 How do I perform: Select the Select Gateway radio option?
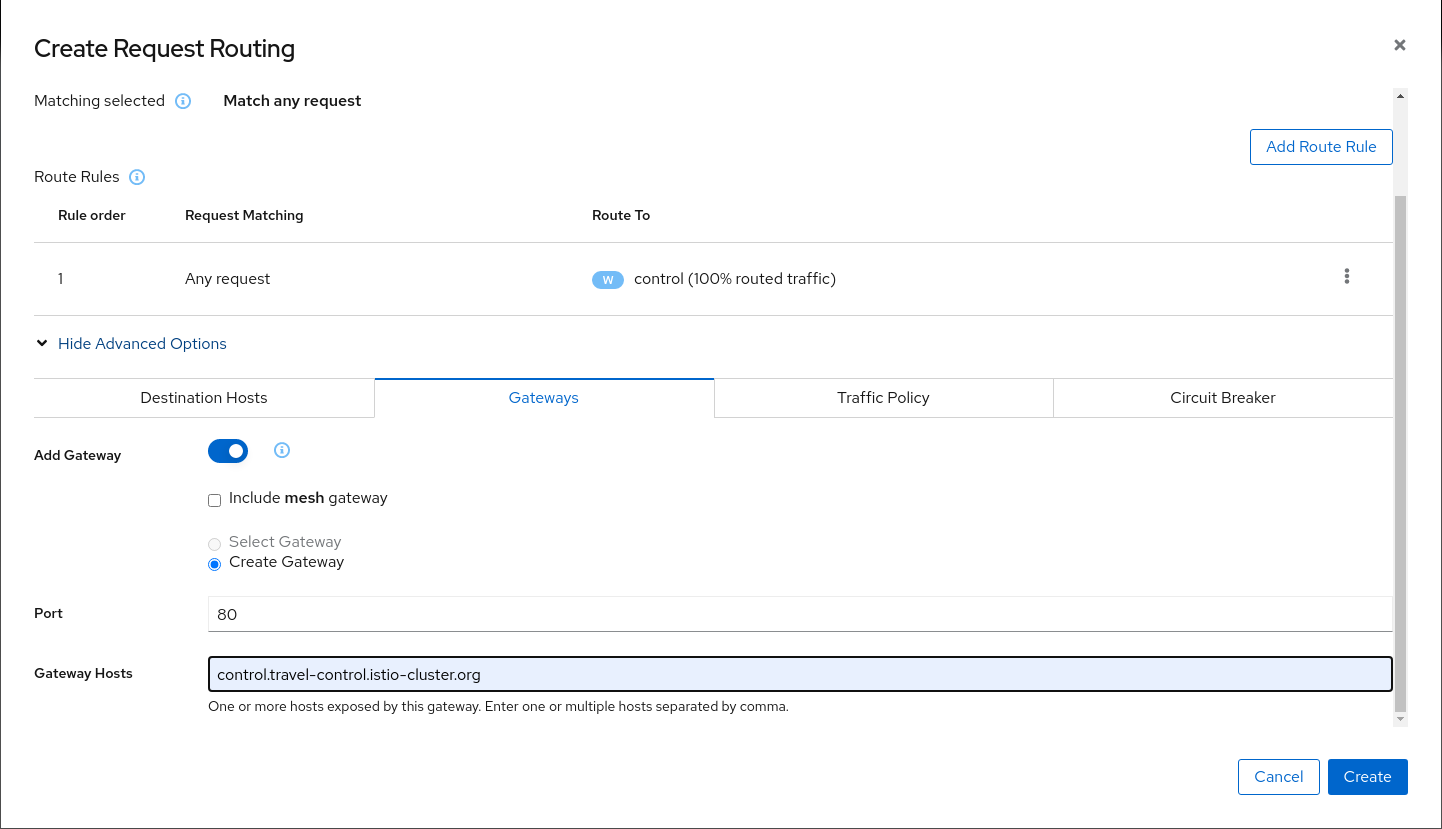pyautogui.click(x=214, y=544)
